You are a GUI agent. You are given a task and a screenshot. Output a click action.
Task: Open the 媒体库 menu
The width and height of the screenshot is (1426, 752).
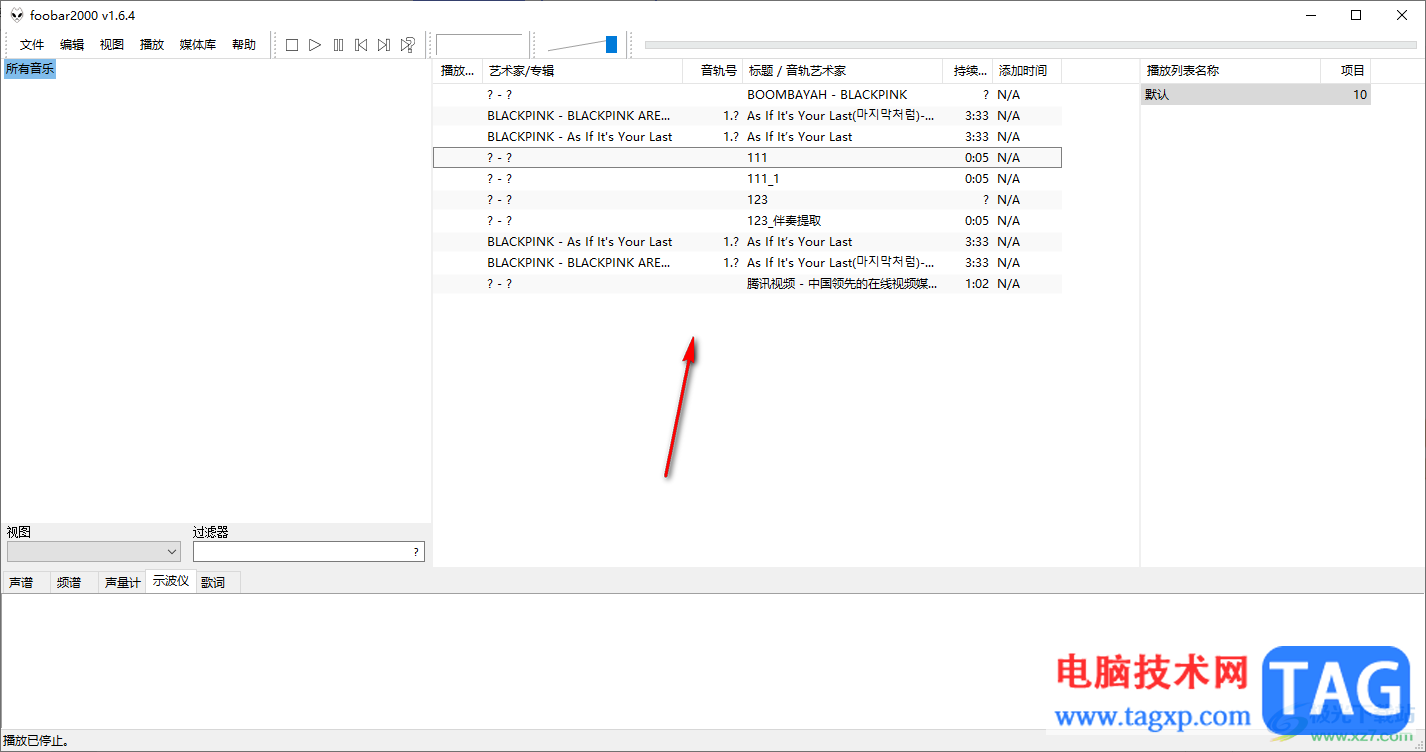[198, 45]
